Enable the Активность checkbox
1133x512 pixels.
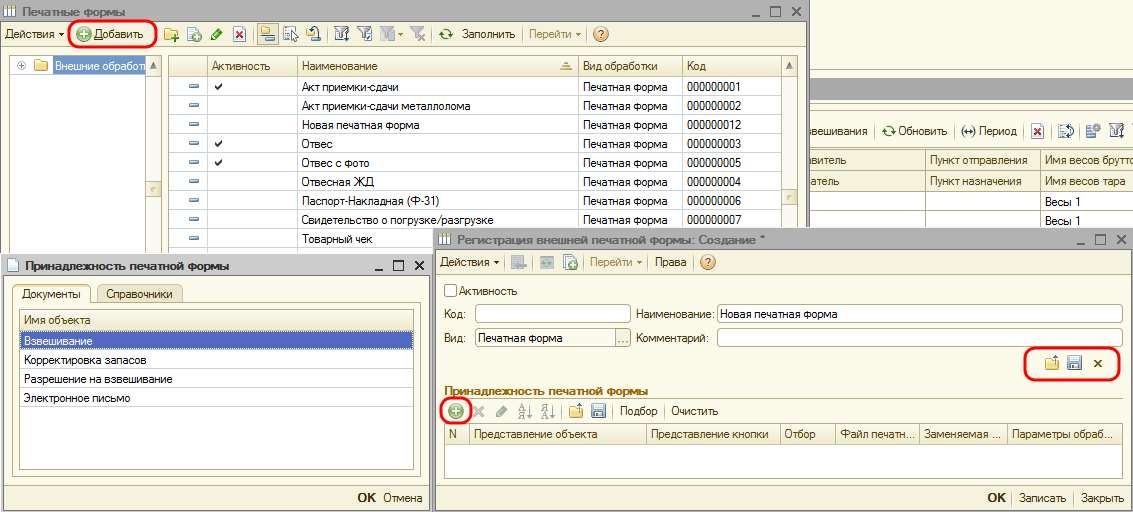click(x=450, y=291)
